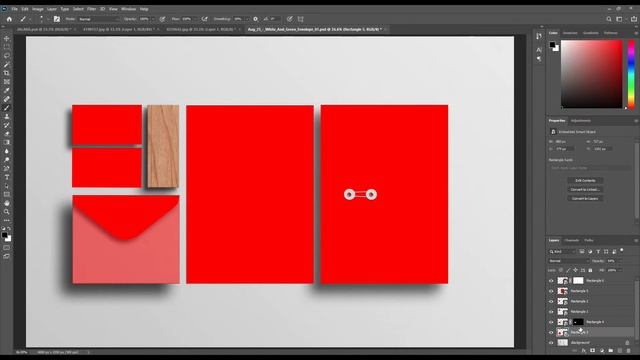Select the Clone Stamp tool
640x360 pixels.
pyautogui.click(x=7, y=116)
